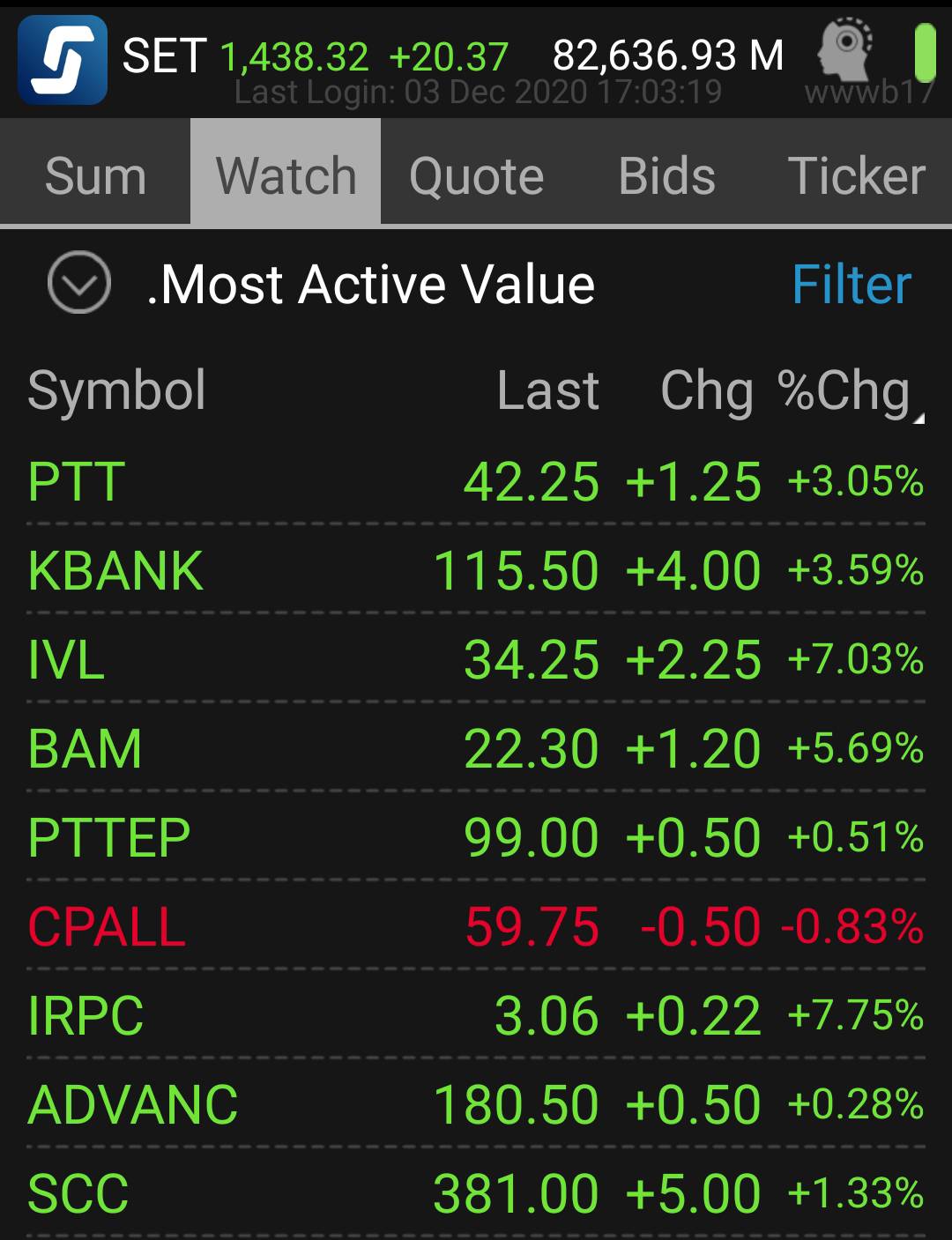Sort by the Last price header
The height and width of the screenshot is (1240, 952).
547,390
